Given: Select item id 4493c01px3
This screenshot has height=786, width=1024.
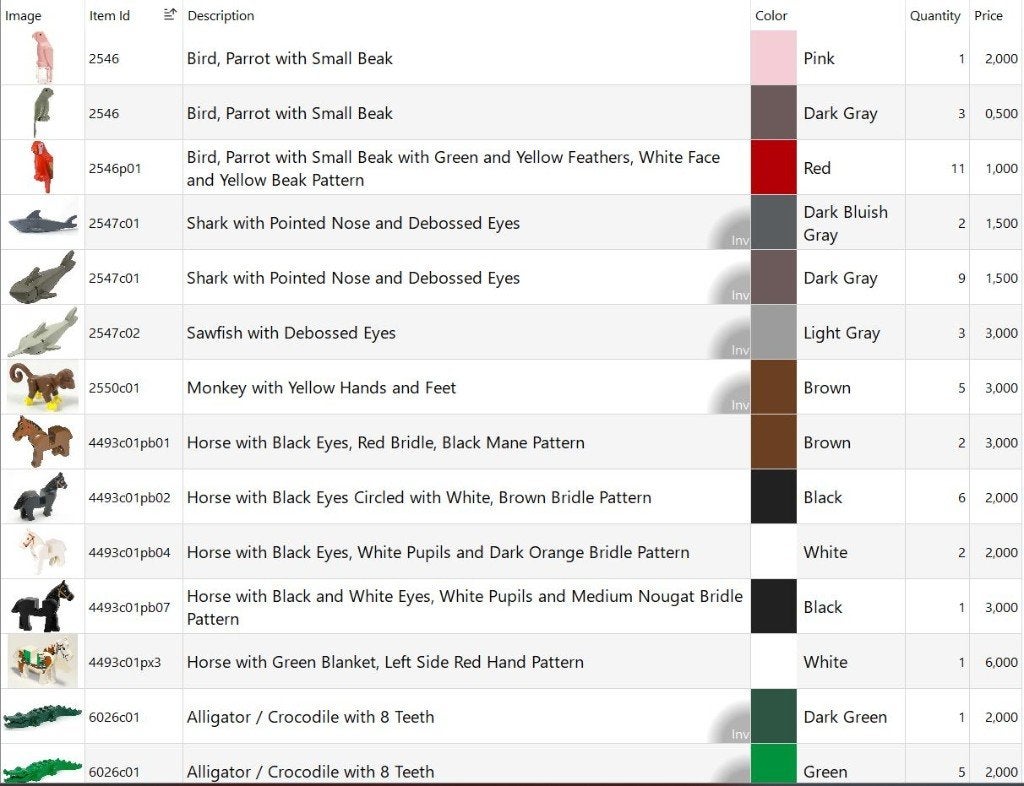Looking at the screenshot, I should (x=125, y=662).
